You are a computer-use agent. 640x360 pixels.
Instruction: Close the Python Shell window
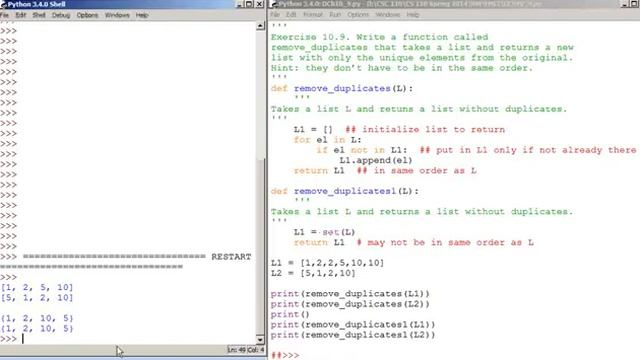pos(259,4)
